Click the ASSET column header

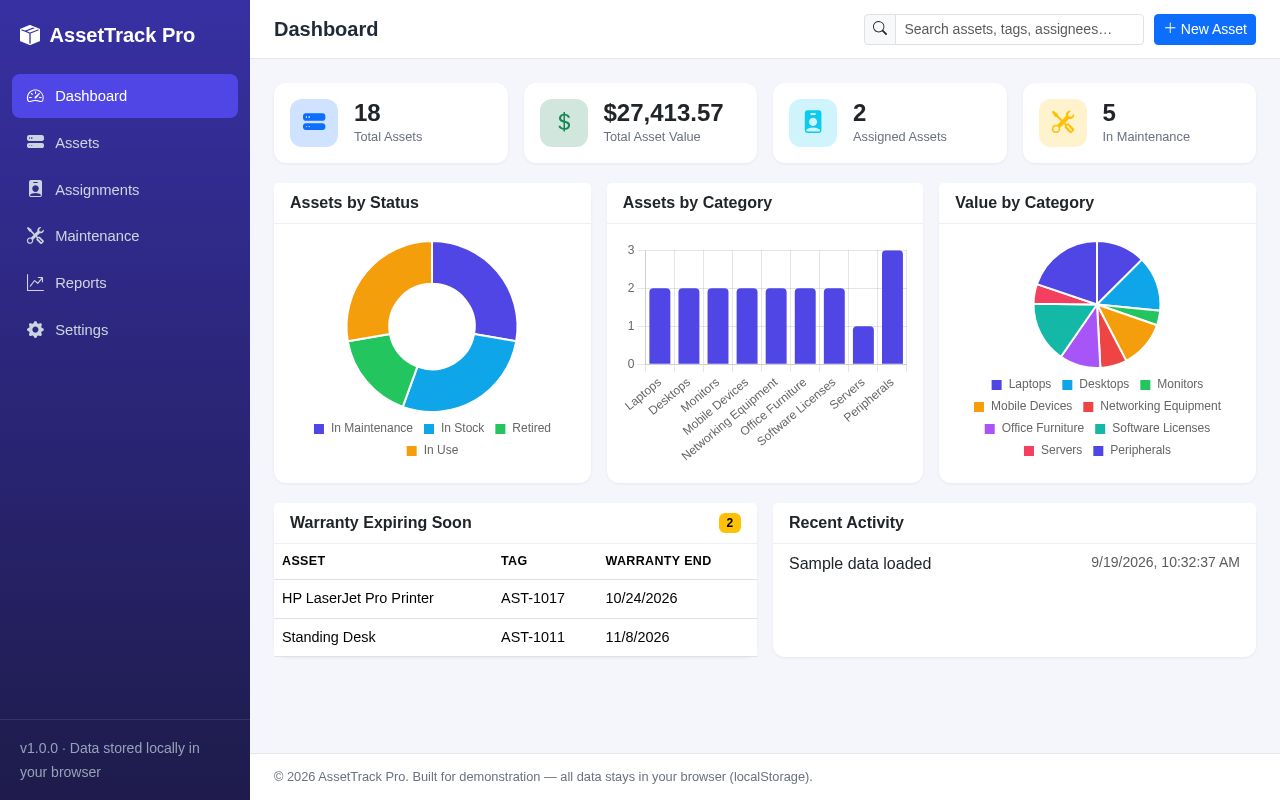[303, 561]
